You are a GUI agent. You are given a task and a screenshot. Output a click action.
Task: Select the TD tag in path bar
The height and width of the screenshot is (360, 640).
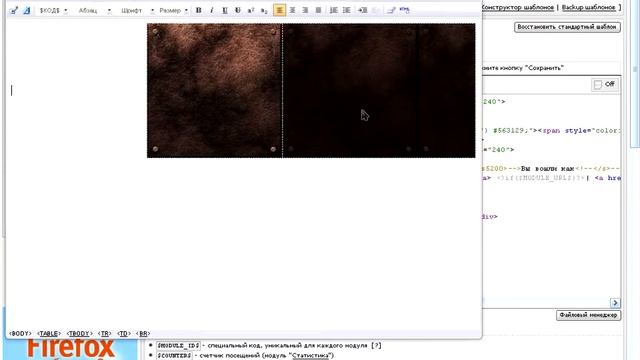pyautogui.click(x=124, y=333)
